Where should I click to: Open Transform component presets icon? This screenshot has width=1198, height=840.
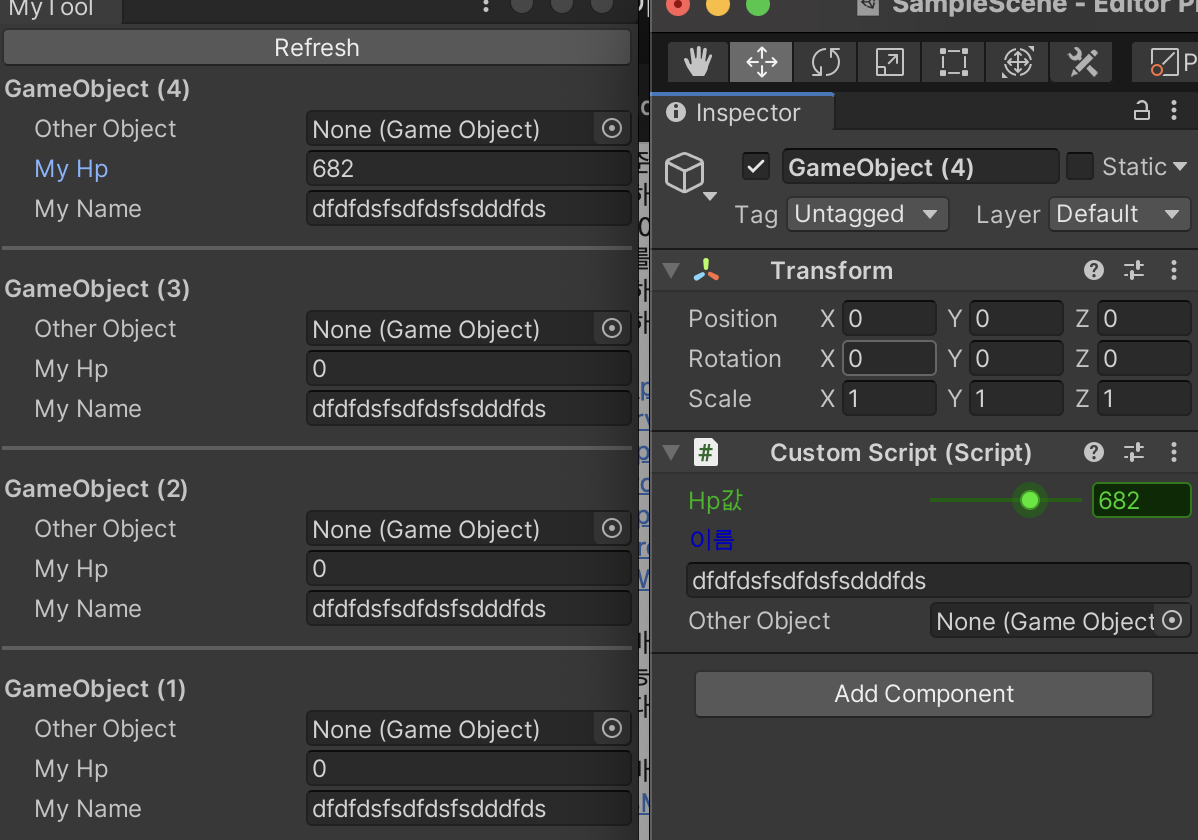(1134, 270)
